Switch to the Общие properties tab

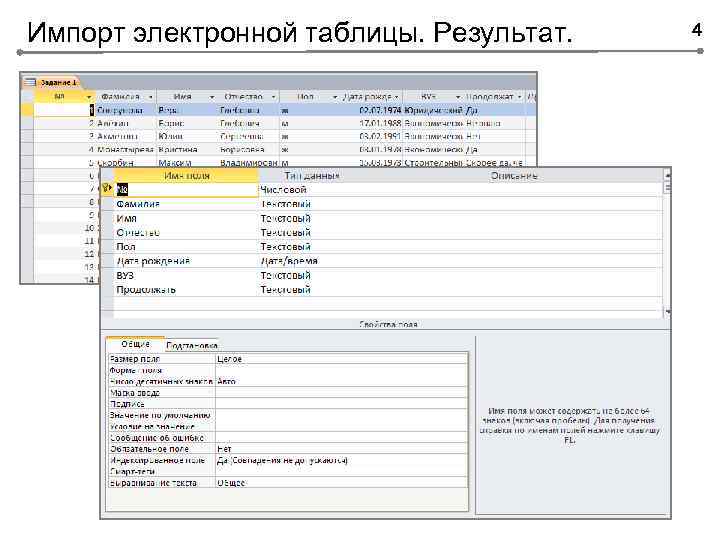135,344
